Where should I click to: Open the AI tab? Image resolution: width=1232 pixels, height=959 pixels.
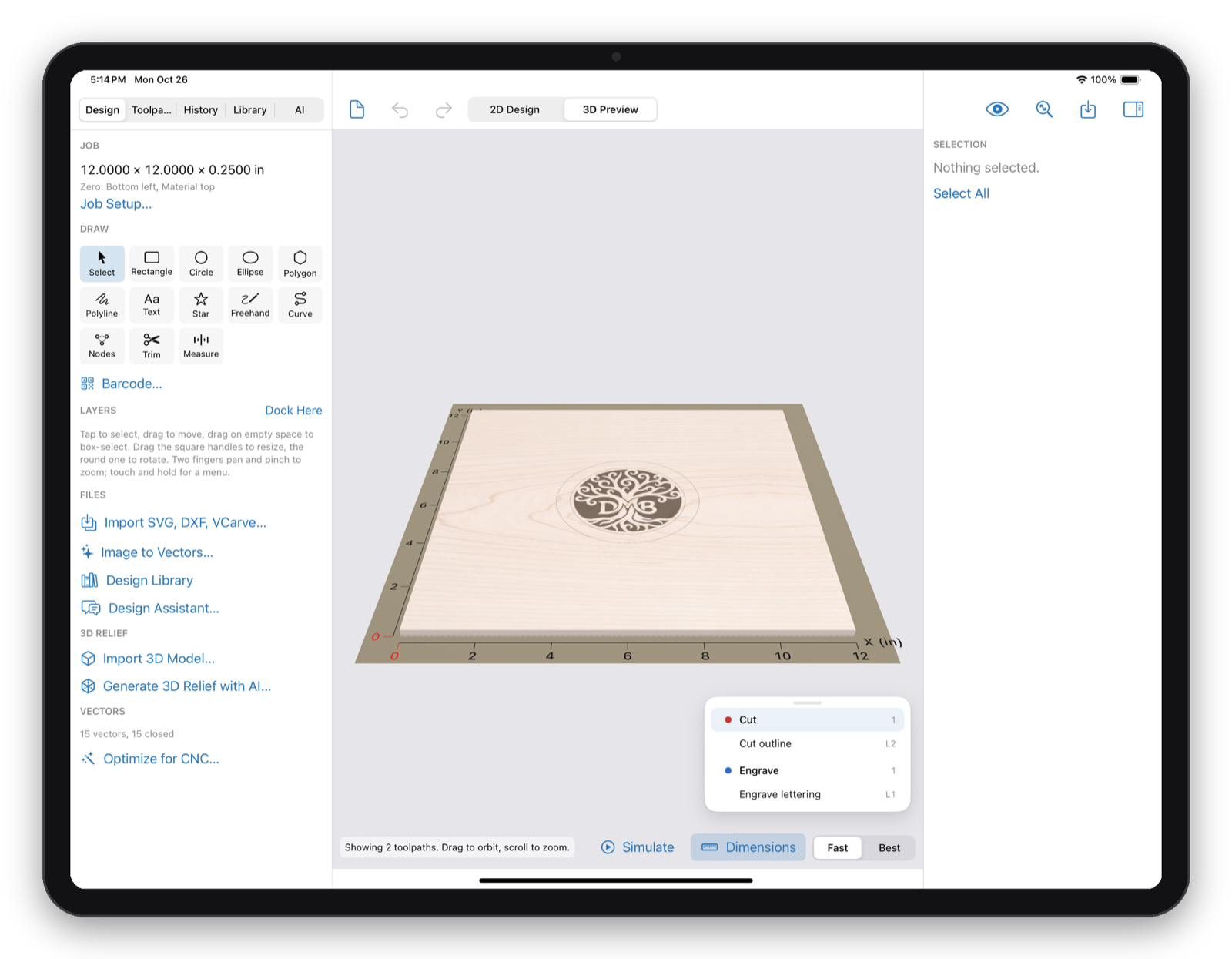(x=300, y=110)
